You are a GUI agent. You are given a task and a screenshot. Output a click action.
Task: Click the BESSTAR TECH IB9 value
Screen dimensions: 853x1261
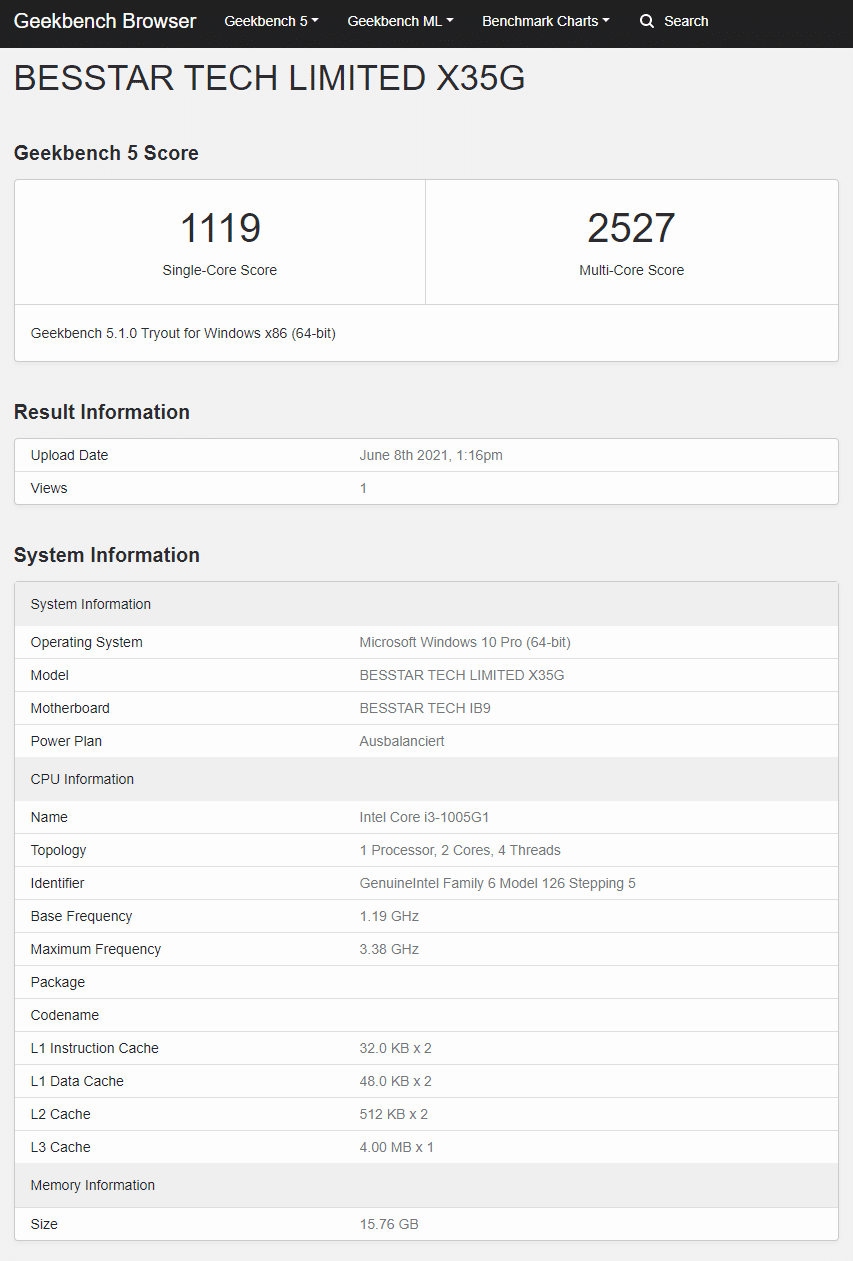coord(425,708)
